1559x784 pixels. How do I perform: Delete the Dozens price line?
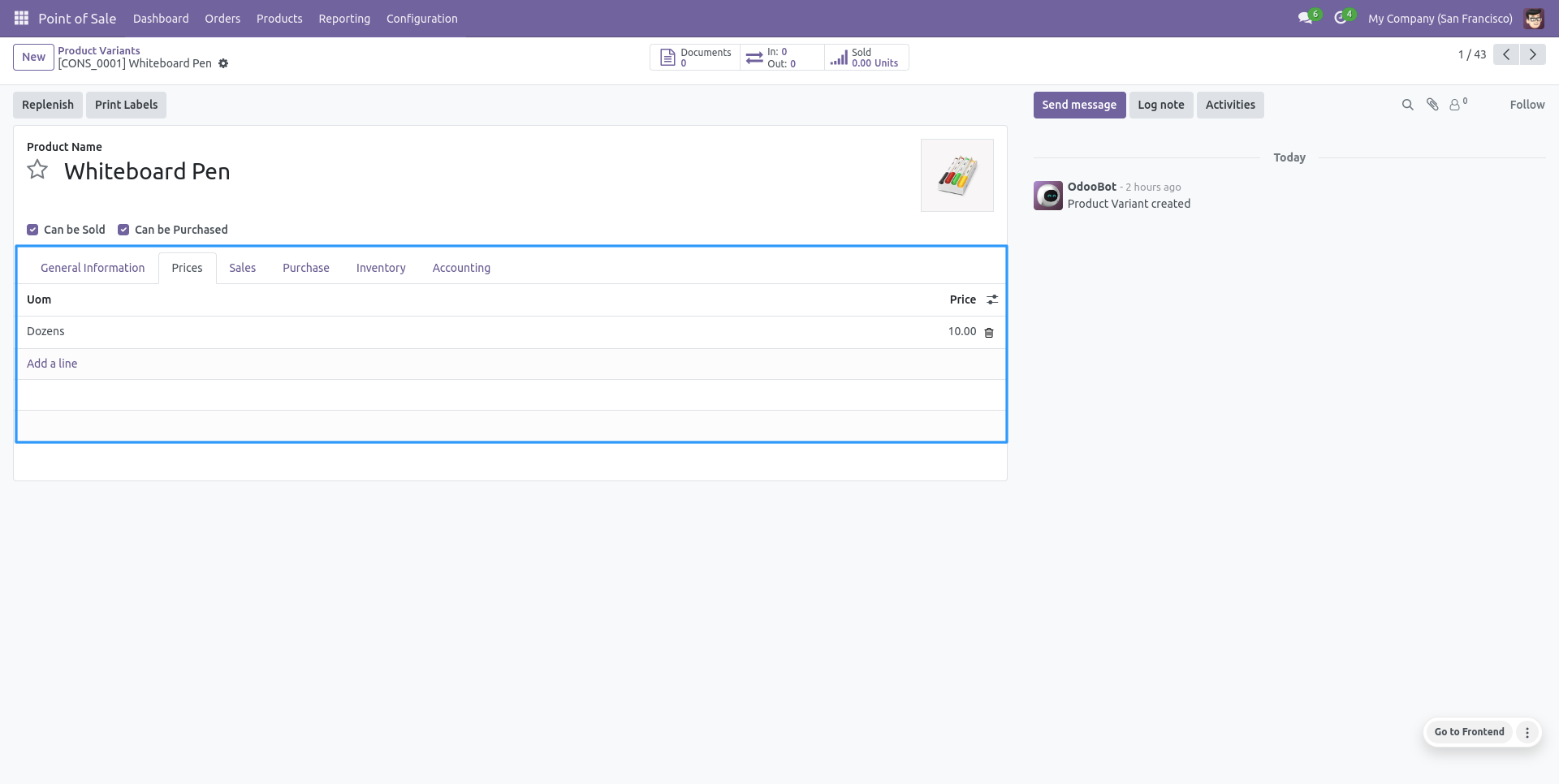988,332
